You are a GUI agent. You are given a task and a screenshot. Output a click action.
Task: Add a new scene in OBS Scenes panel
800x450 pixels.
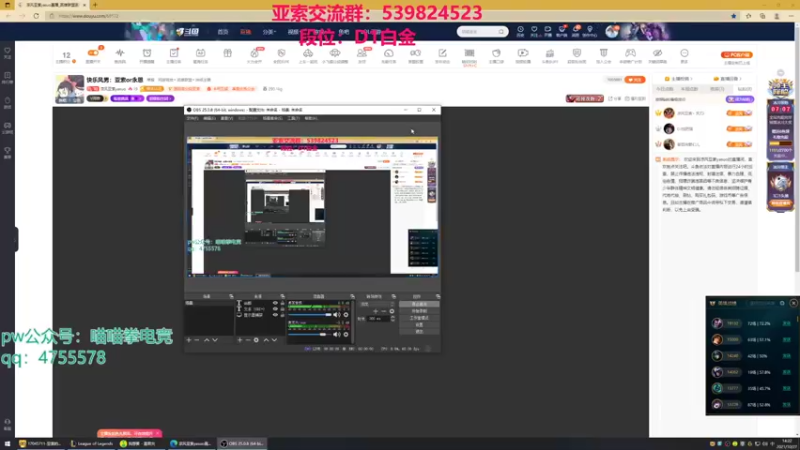pyautogui.click(x=189, y=340)
